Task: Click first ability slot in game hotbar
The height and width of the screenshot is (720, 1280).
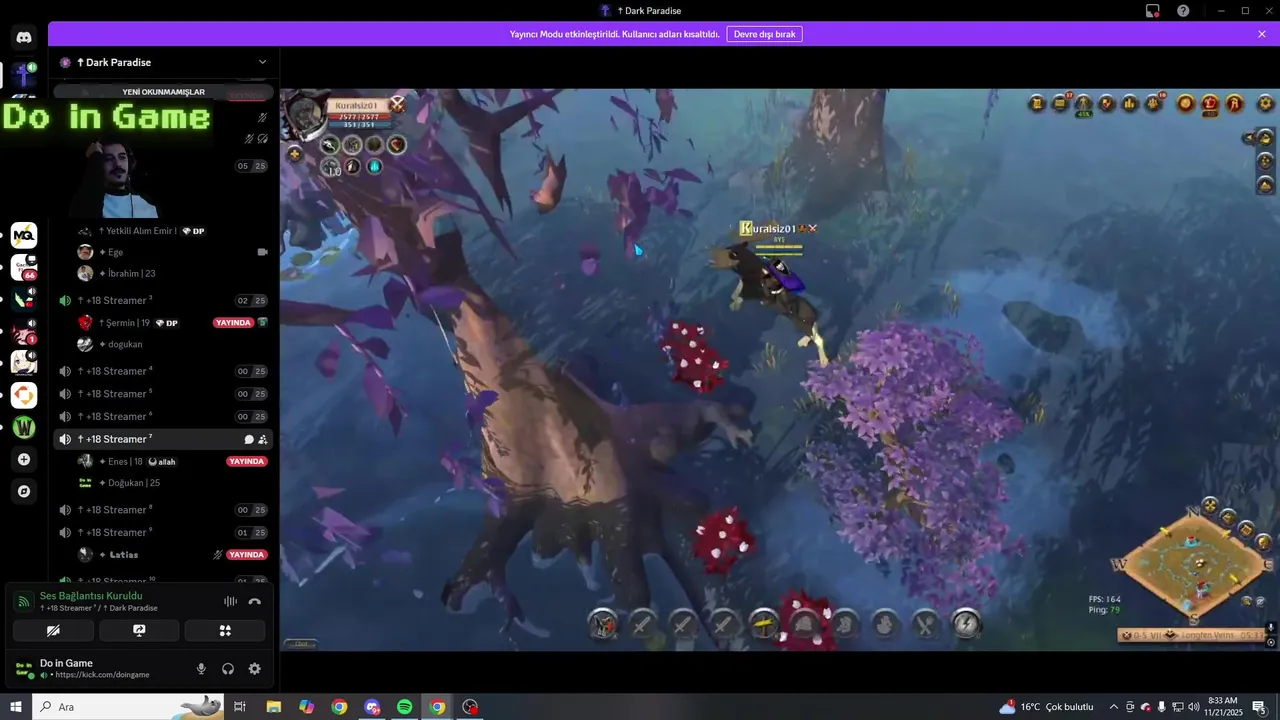Action: (603, 624)
